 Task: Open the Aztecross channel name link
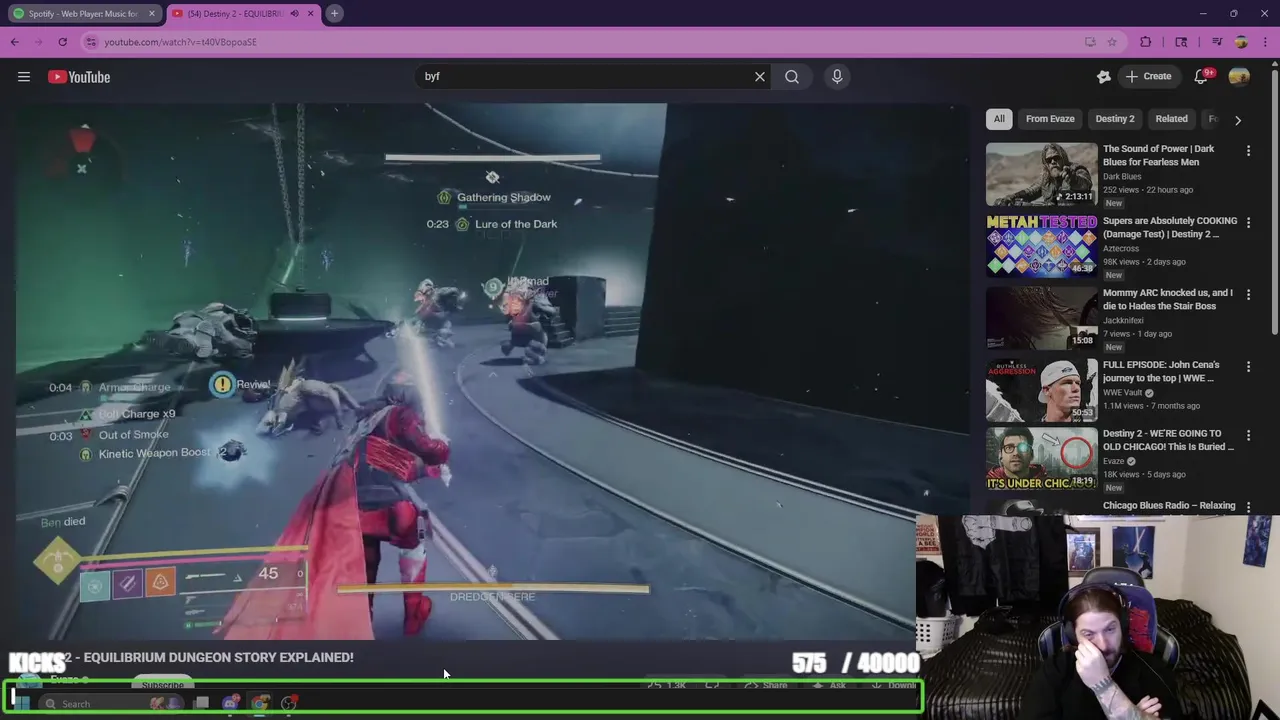(x=1121, y=248)
